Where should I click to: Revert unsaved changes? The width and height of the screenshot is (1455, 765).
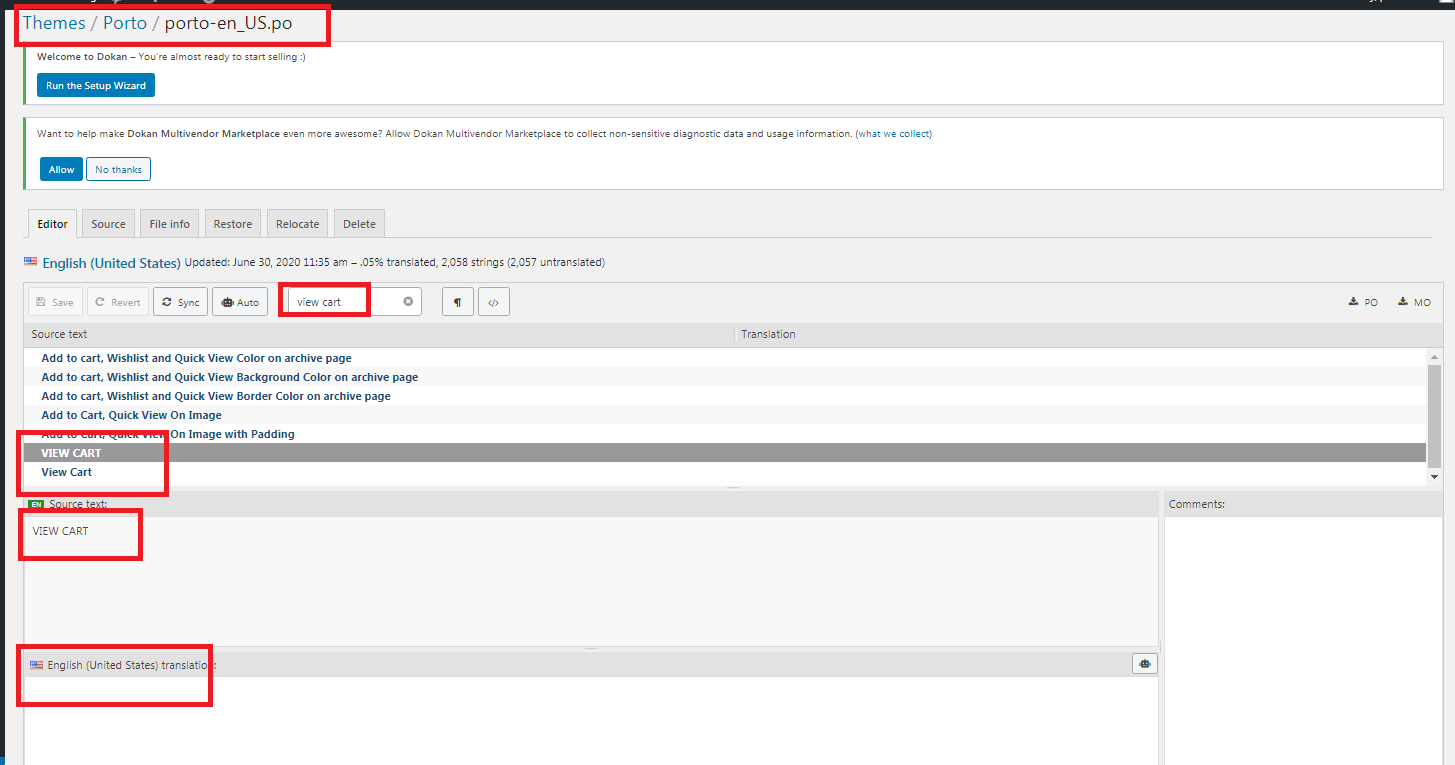tap(118, 302)
